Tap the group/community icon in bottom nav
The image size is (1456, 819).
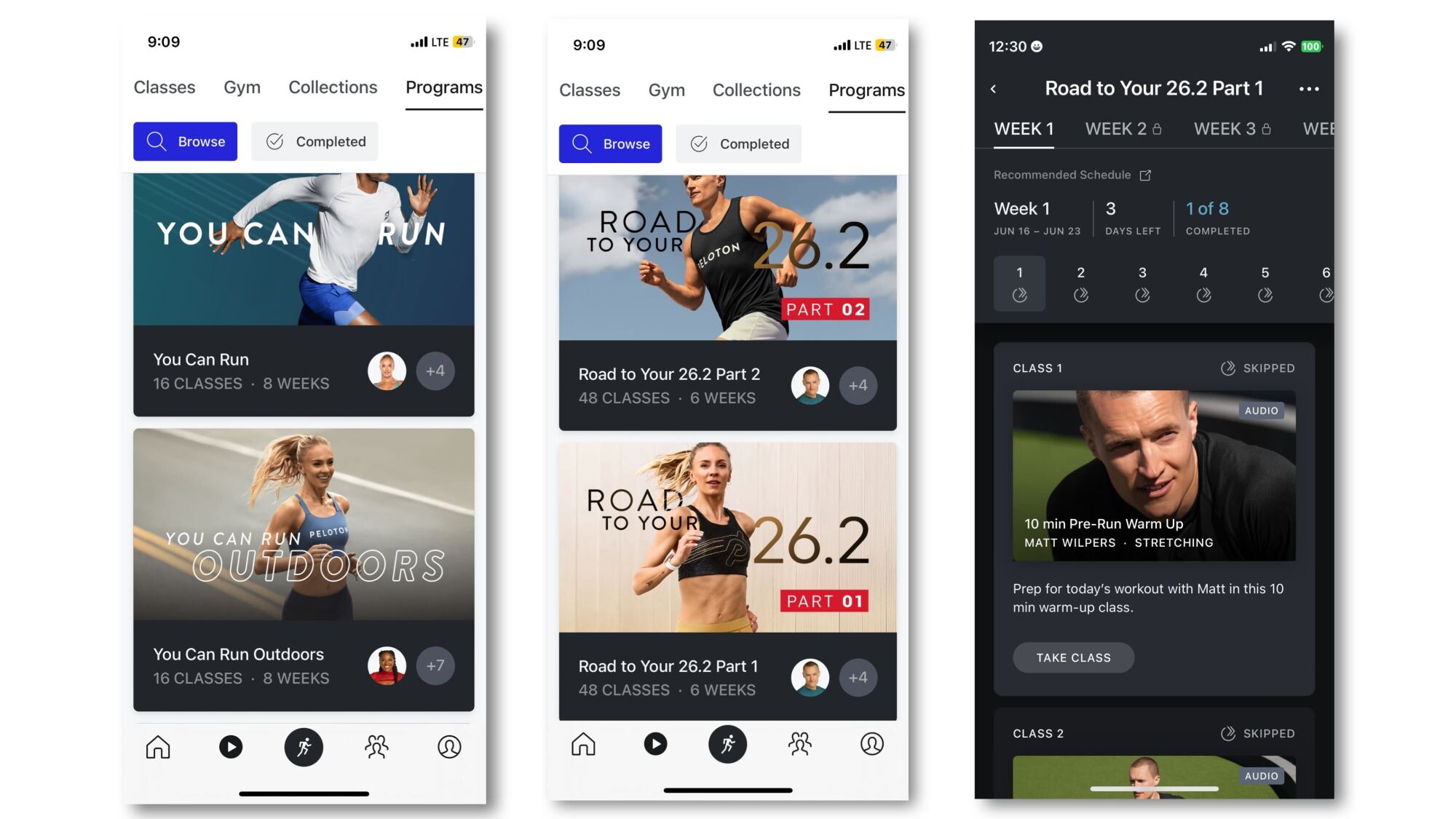pyautogui.click(x=376, y=746)
